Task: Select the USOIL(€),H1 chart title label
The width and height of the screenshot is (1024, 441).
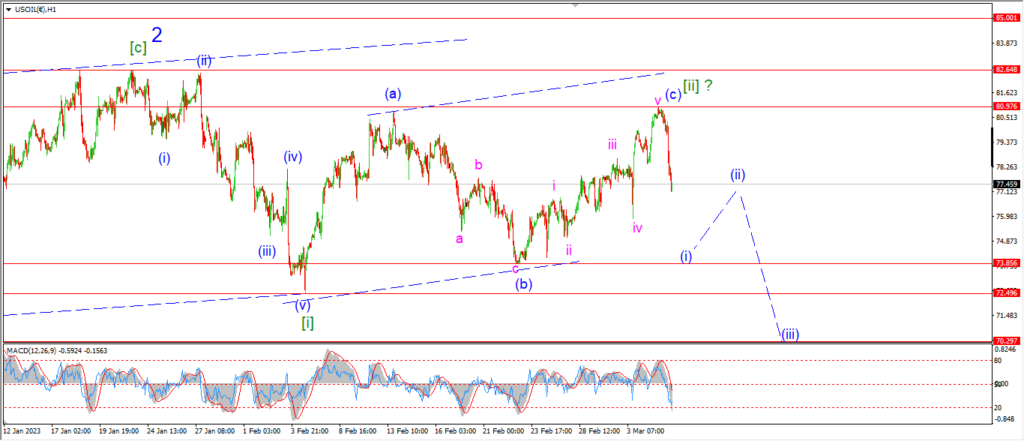Action: pos(34,10)
